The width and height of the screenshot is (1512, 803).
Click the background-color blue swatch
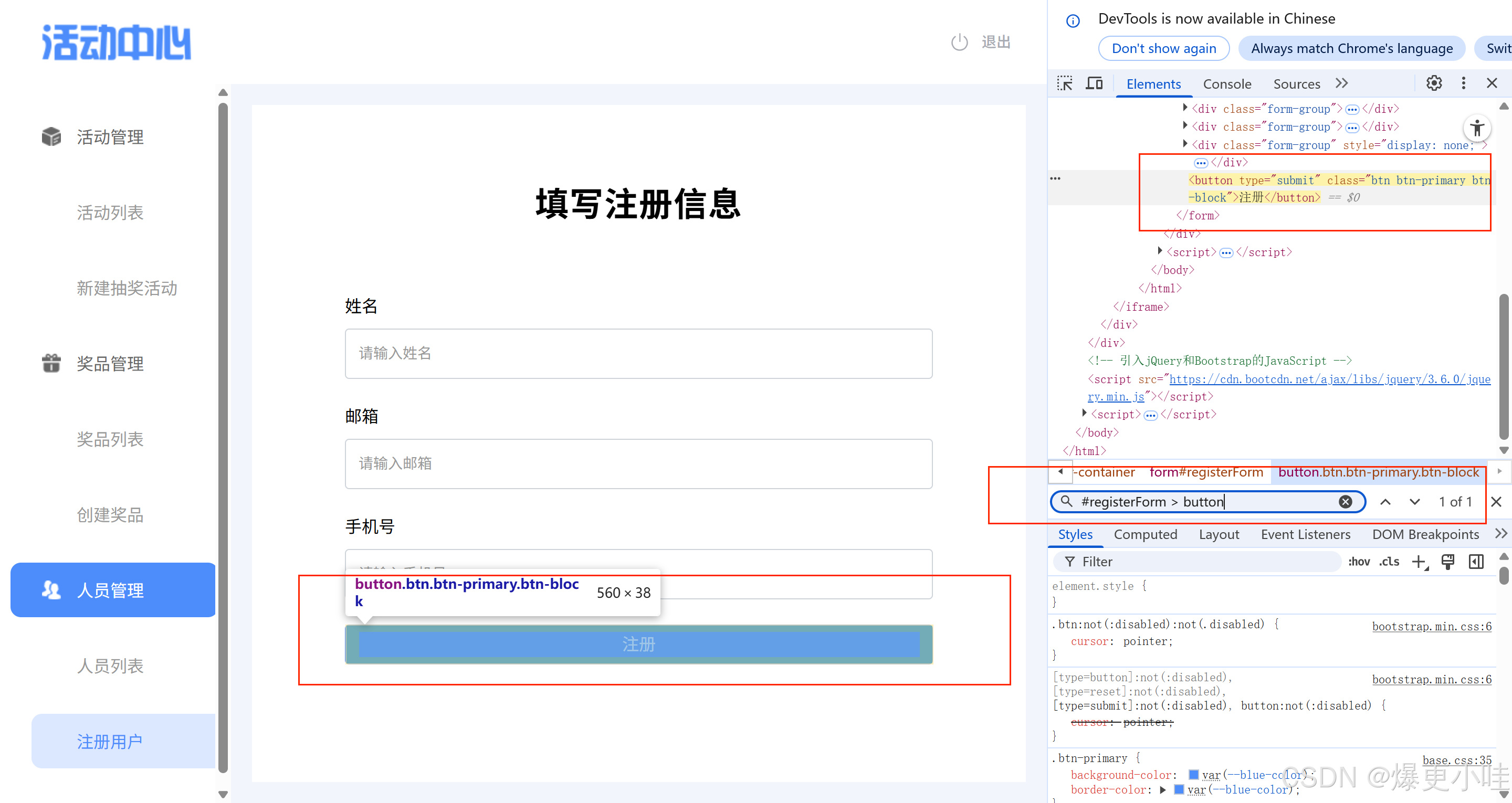(x=1193, y=774)
